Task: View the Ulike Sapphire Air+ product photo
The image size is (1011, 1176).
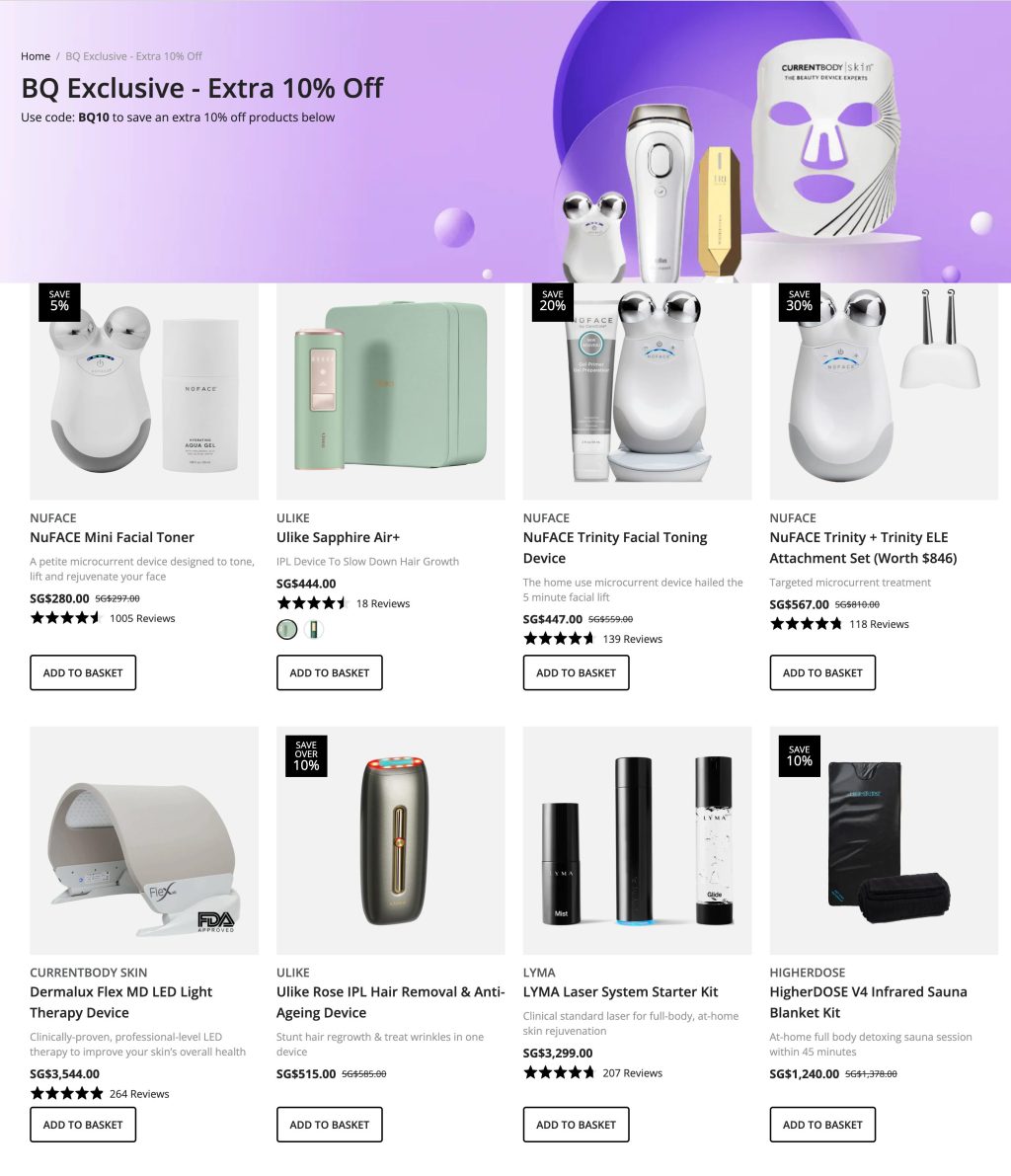Action: (391, 391)
